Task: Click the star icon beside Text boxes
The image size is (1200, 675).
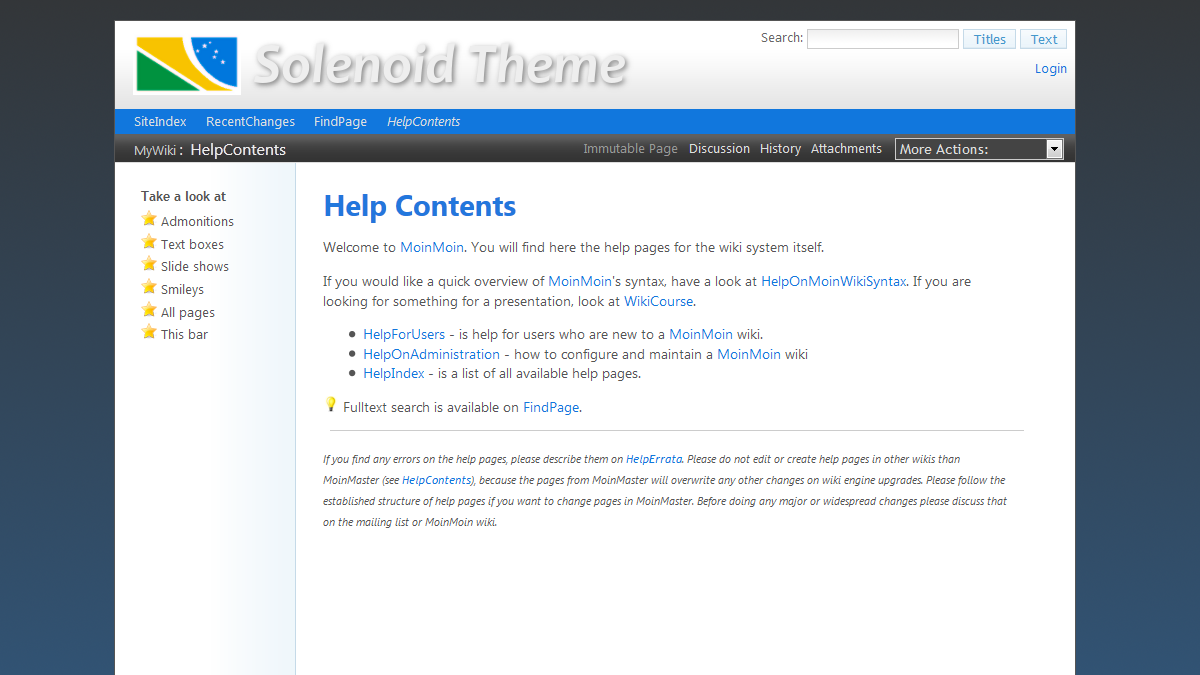Action: (x=149, y=242)
